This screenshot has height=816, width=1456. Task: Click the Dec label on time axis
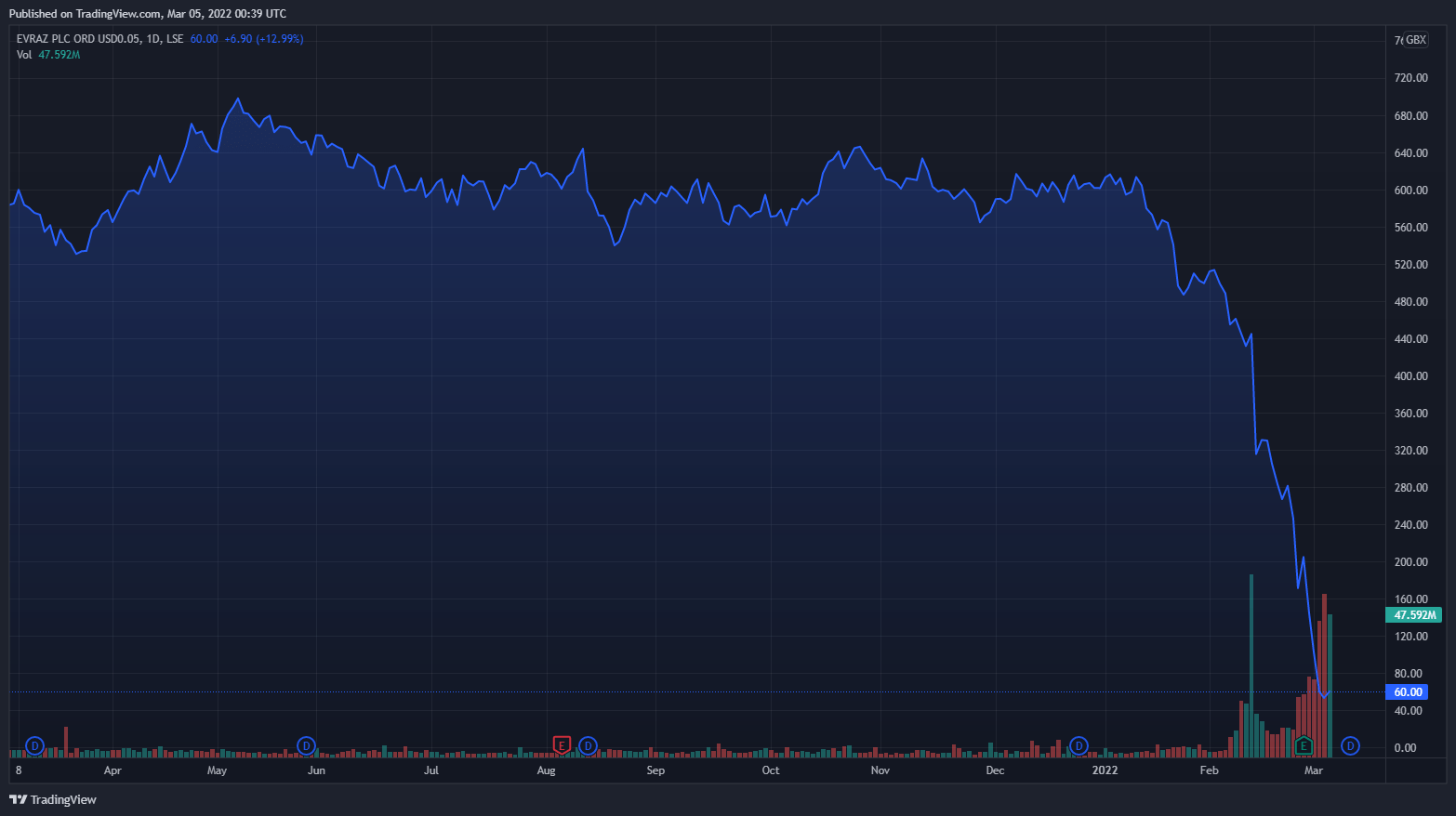[x=995, y=770]
